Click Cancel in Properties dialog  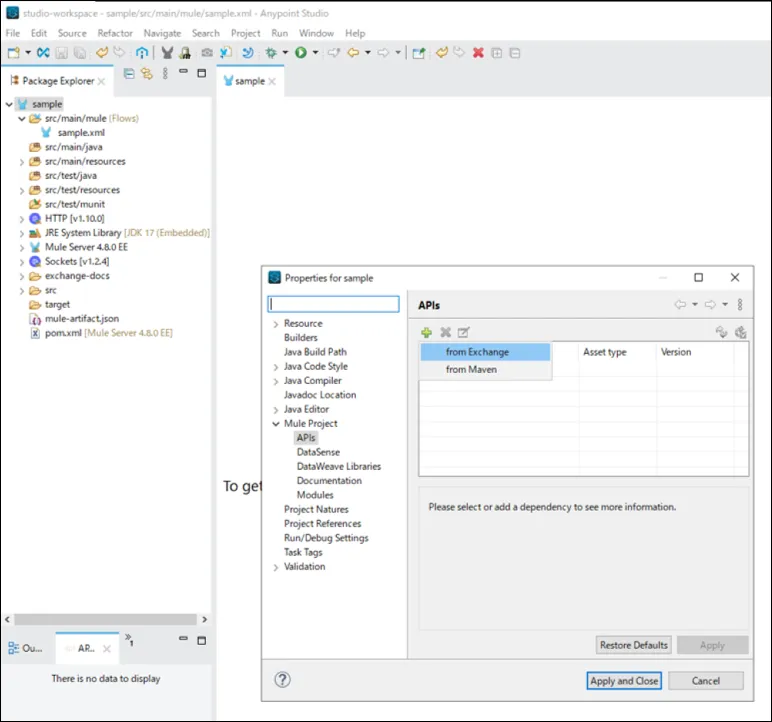[x=706, y=681]
